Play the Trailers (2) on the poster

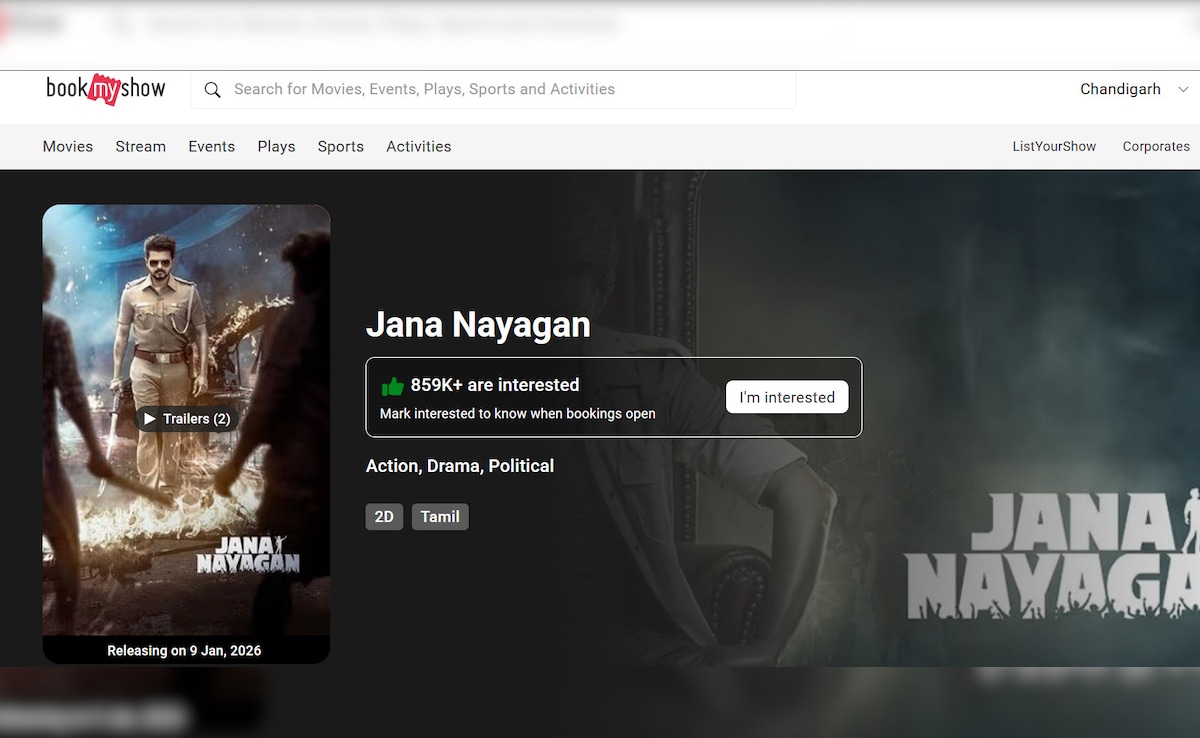pos(186,419)
